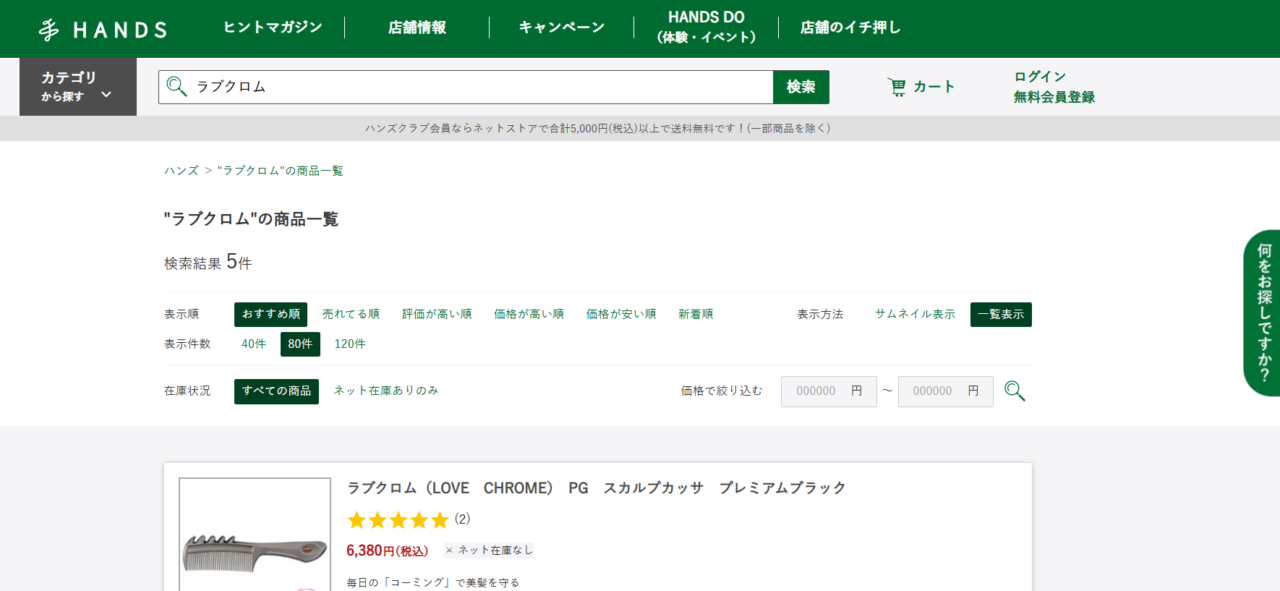Click the 6,380円(税込) price text
Viewport: 1280px width, 591px height.
pos(388,551)
